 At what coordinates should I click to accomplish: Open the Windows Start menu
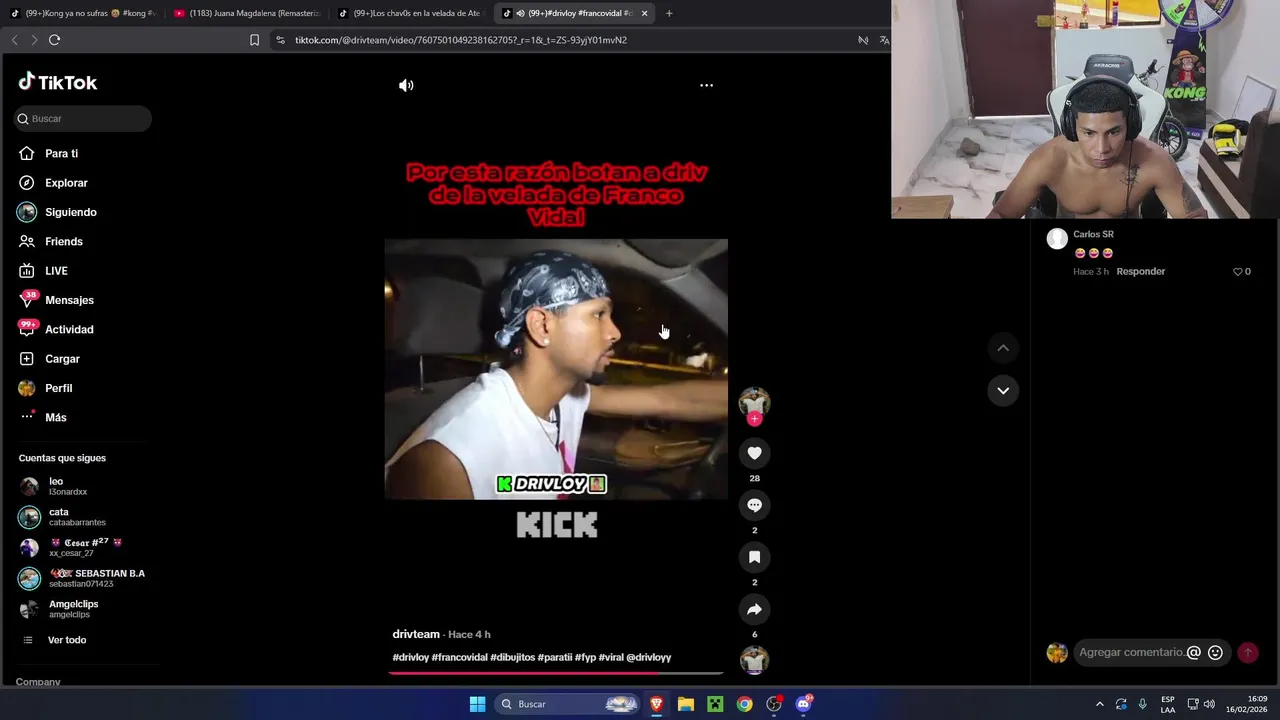477,704
